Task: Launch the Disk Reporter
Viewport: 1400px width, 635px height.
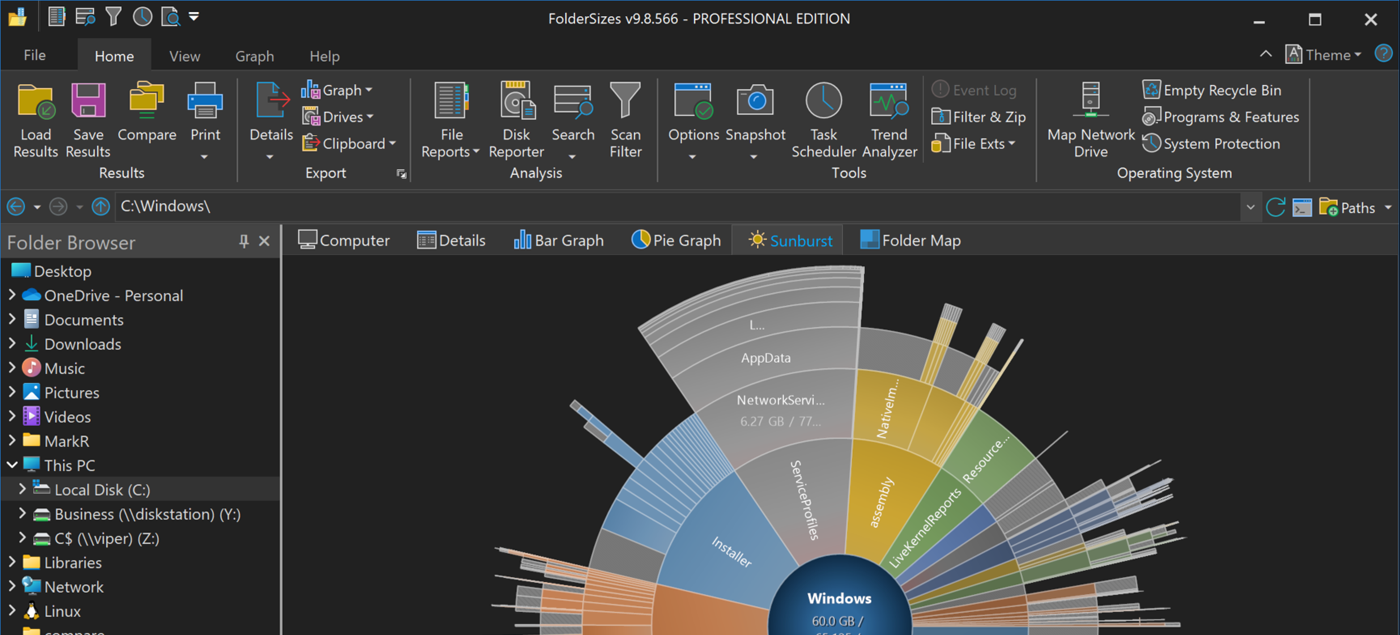Action: (x=517, y=120)
